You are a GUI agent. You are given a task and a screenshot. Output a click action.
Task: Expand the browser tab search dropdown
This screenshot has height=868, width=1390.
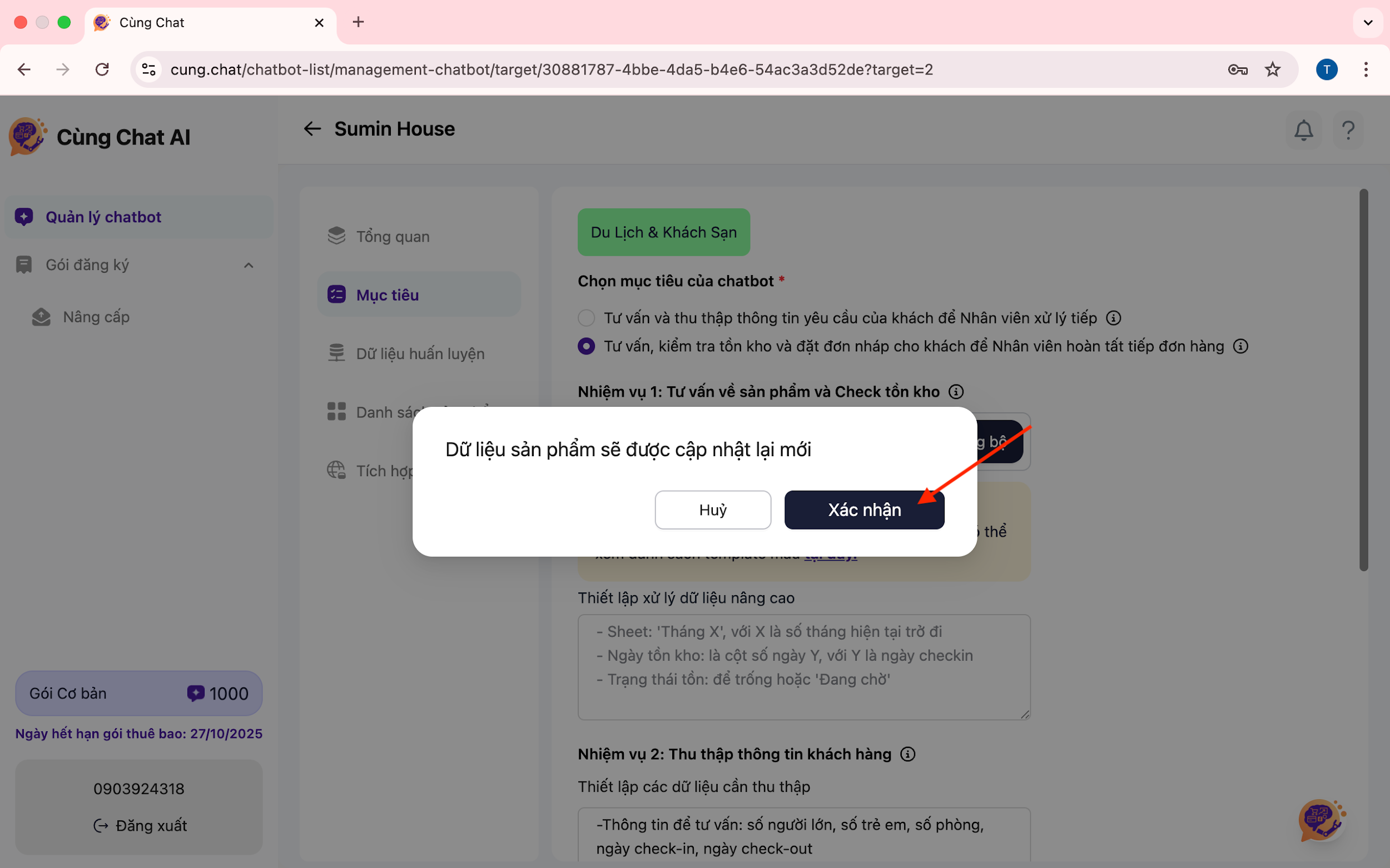(1368, 22)
